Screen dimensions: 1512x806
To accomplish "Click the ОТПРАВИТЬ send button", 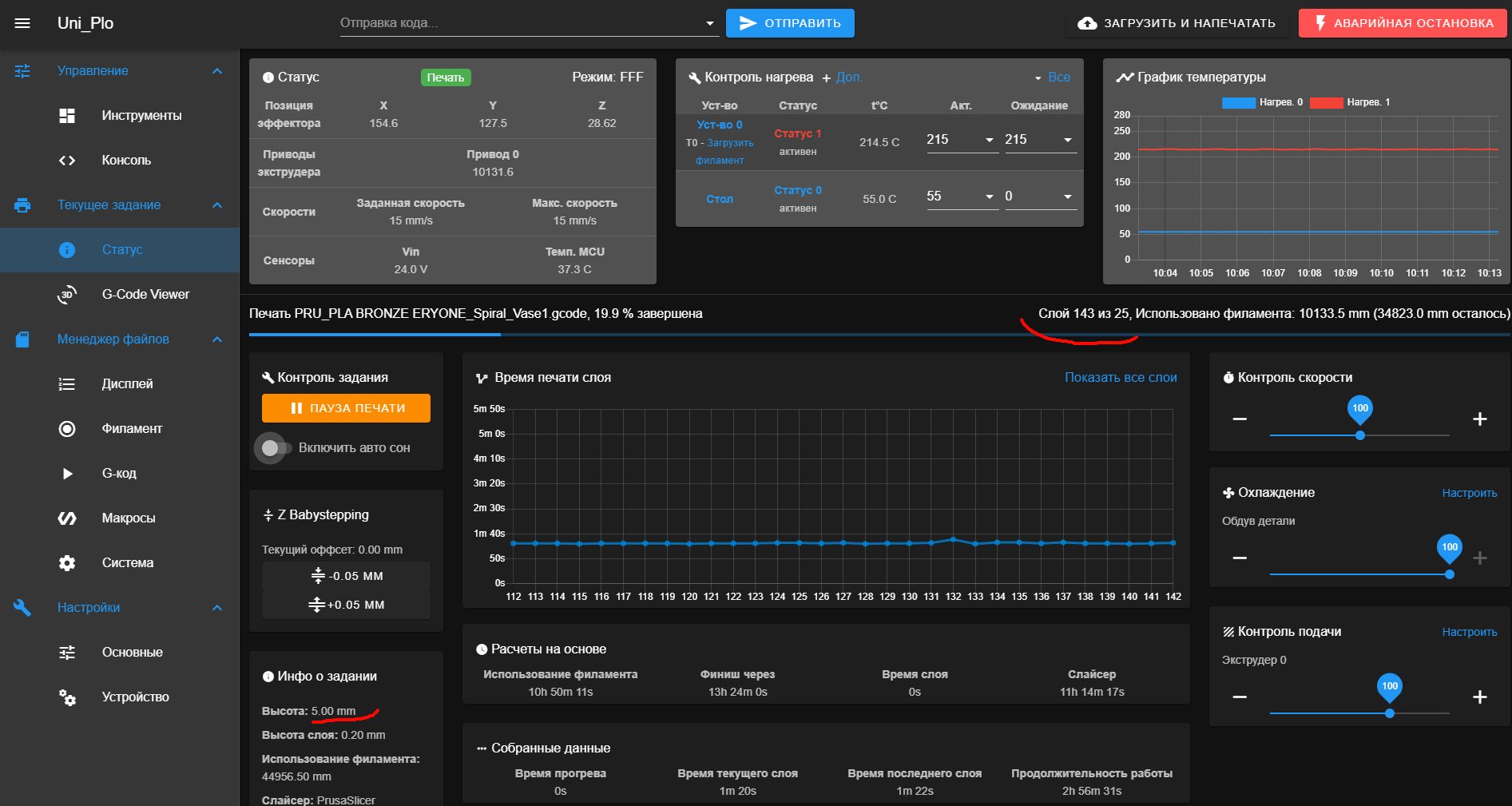I will [x=790, y=23].
